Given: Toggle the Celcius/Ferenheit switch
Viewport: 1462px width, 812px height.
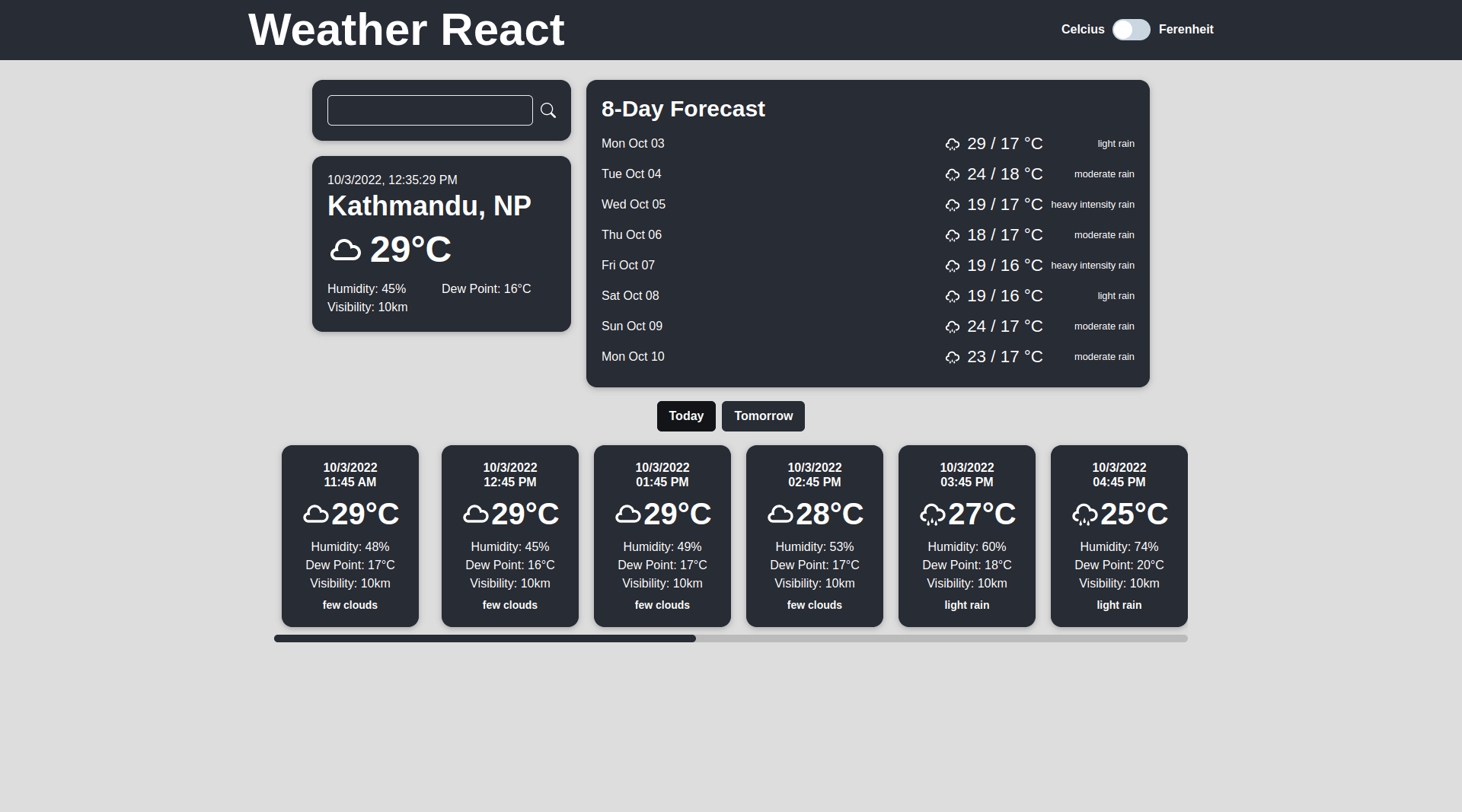Looking at the screenshot, I should 1132,30.
